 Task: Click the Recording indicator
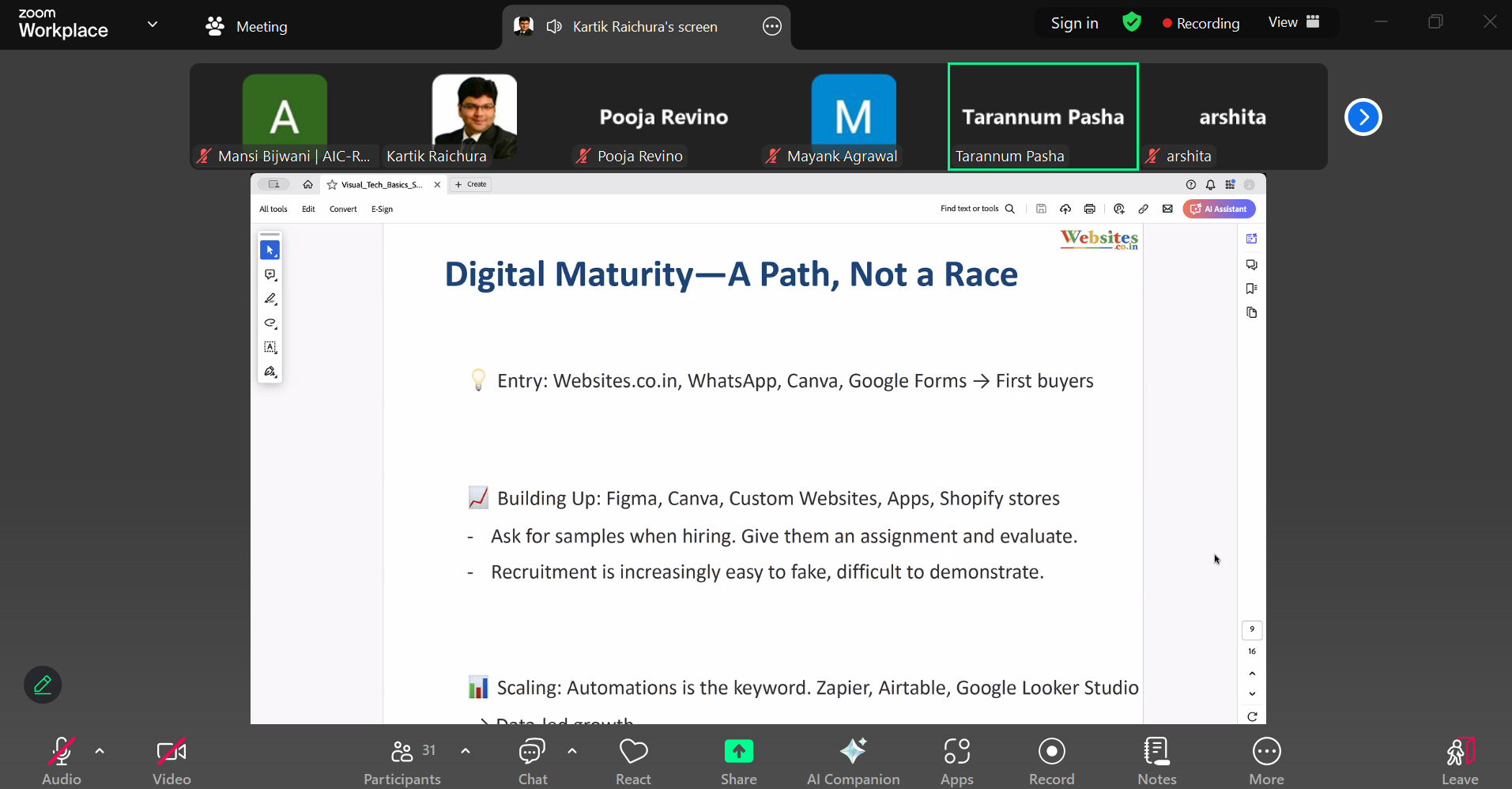(1201, 23)
